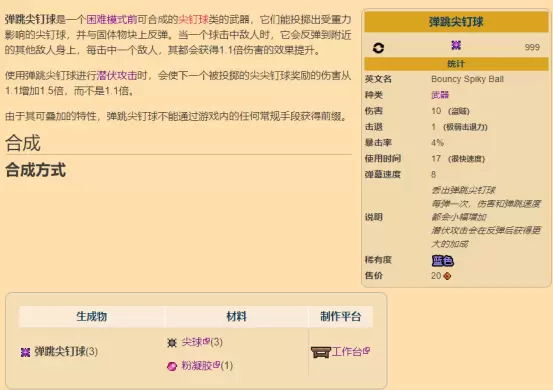Image resolution: width=553 pixels, height=390 pixels.
Task: Open the red 尖钉球 link
Action: pos(193,19)
